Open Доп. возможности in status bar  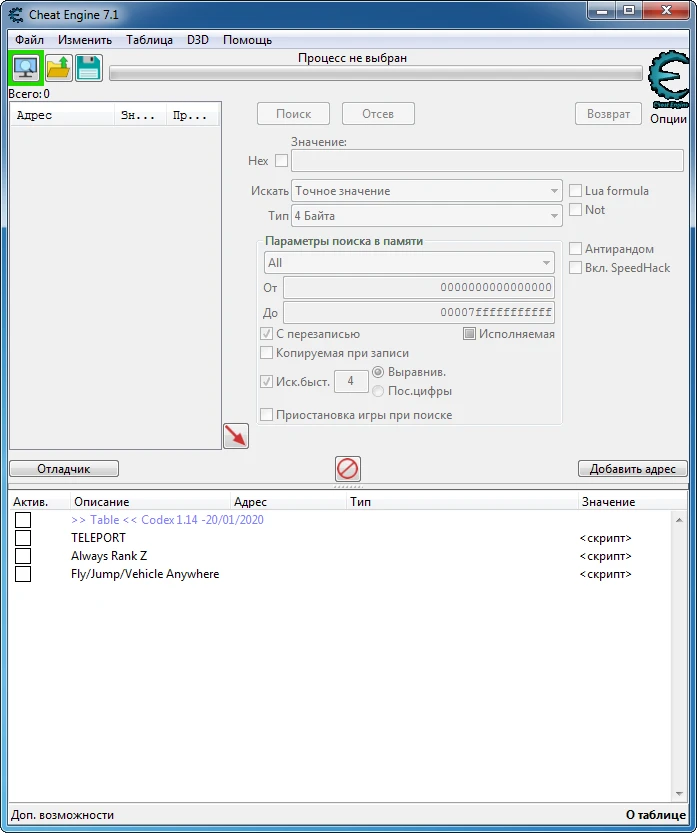(63, 815)
